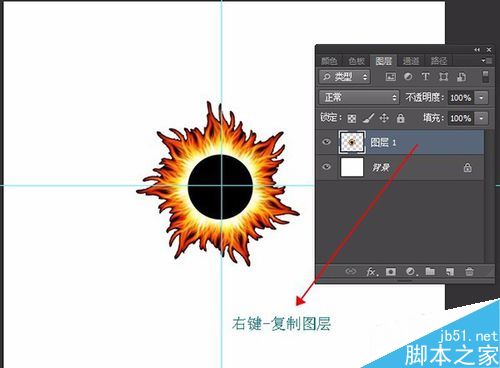Viewport: 500px width, 368px height.
Task: Switch to the 通道 tab
Action: click(x=411, y=61)
